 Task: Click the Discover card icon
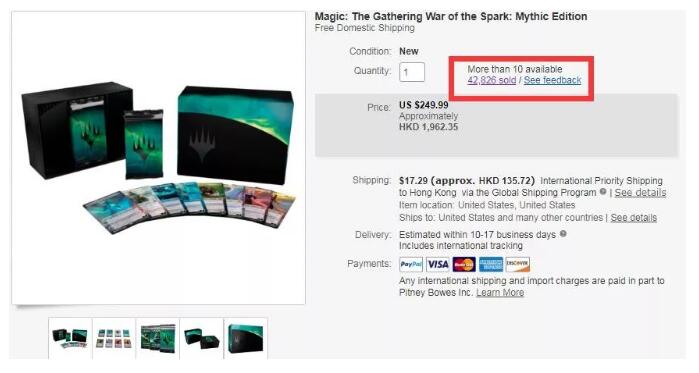pyautogui.click(x=518, y=265)
